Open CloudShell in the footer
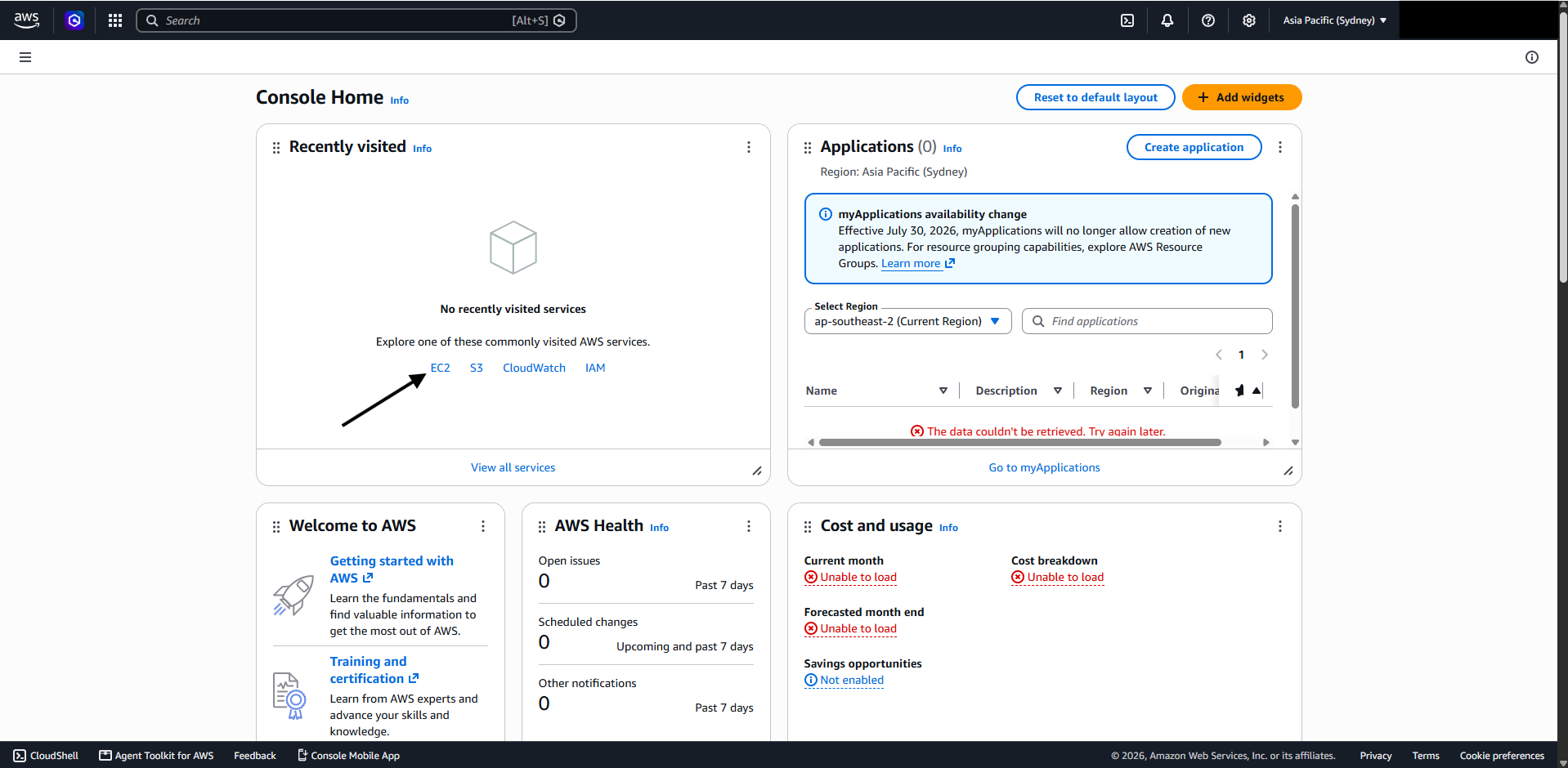 [46, 756]
